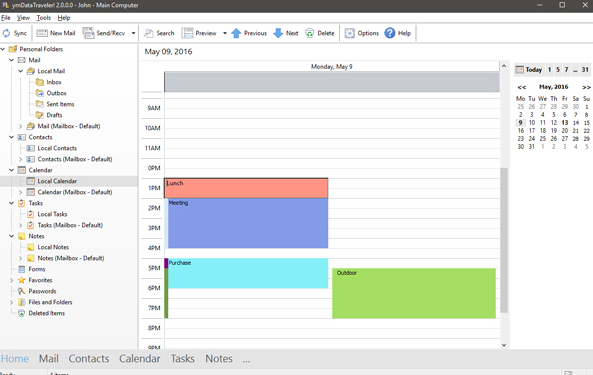Image resolution: width=593 pixels, height=375 pixels.
Task: Click the Today button
Action: pyautogui.click(x=529, y=70)
